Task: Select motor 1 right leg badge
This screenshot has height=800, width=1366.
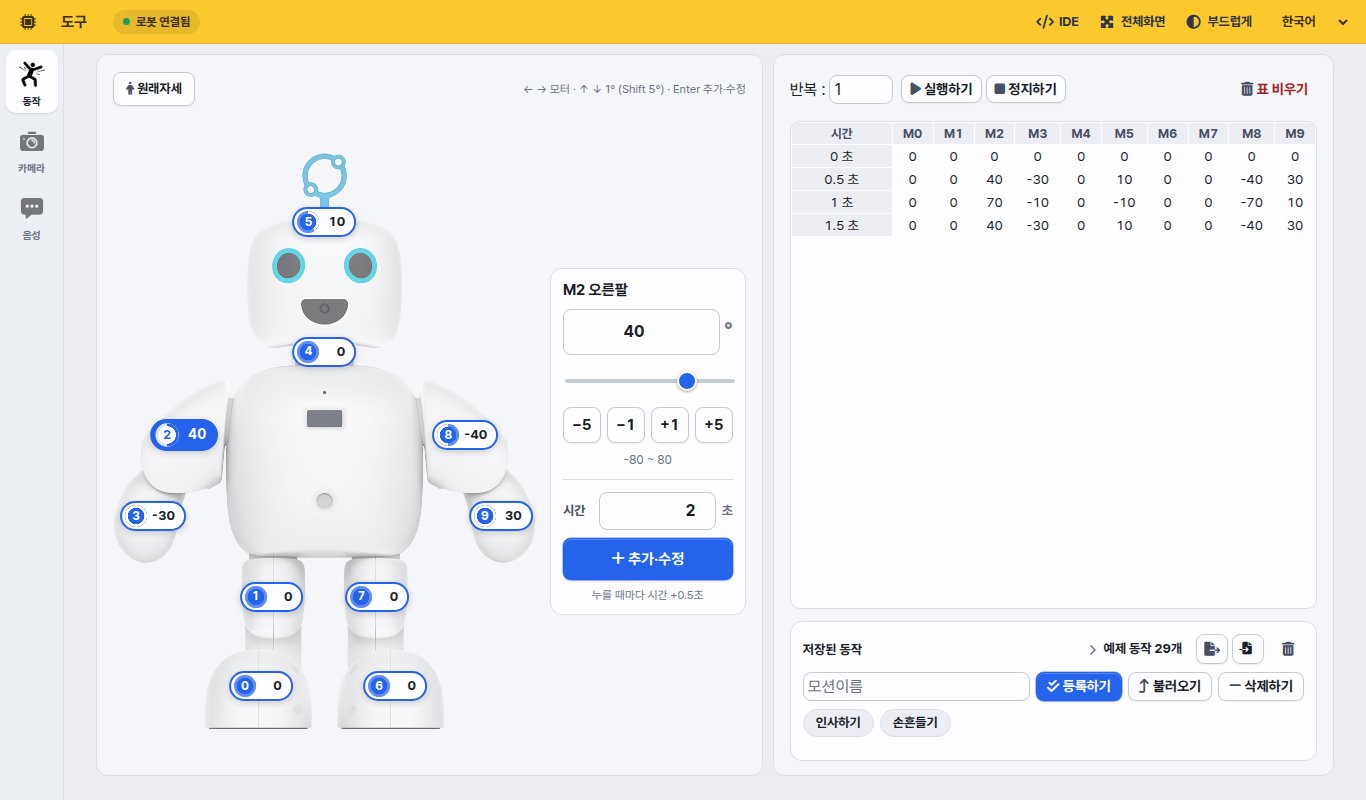Action: coord(272,597)
